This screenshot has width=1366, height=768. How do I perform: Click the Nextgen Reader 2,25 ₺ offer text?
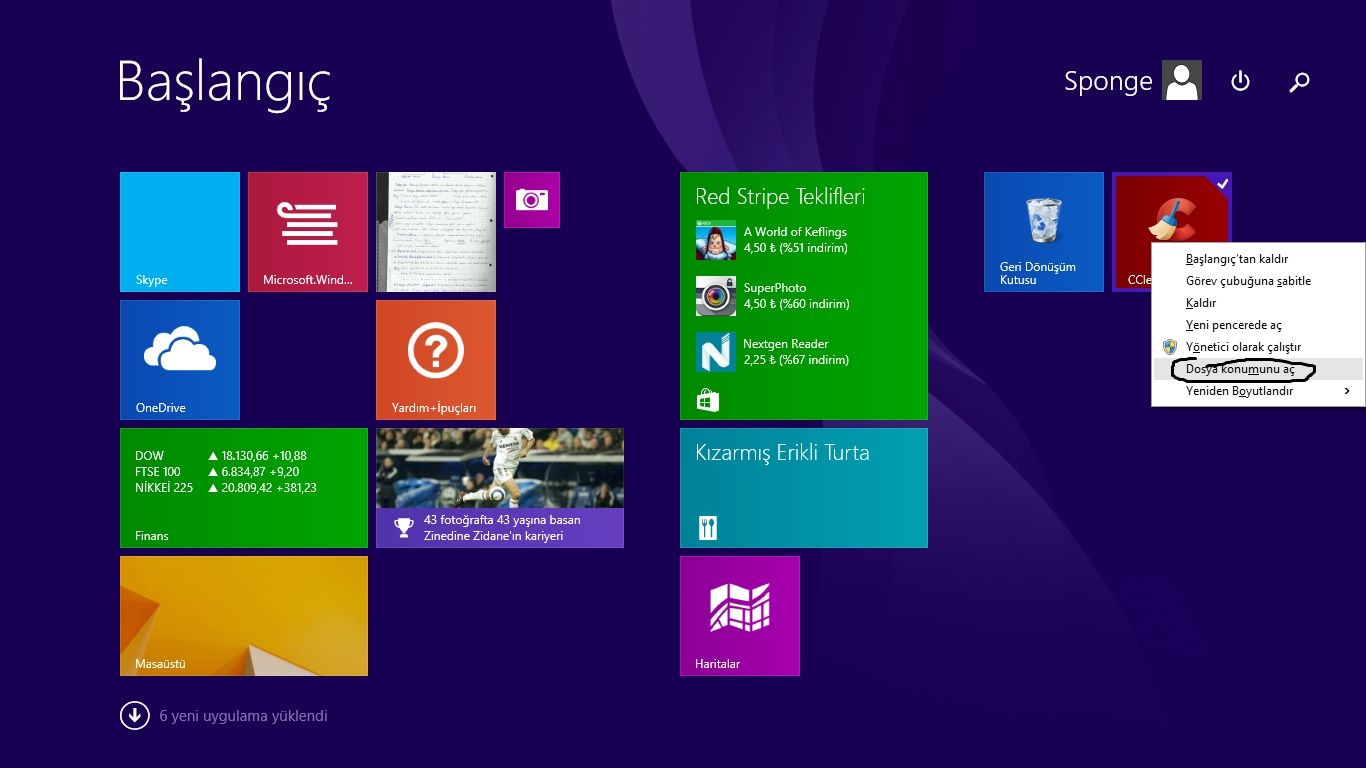click(x=796, y=352)
